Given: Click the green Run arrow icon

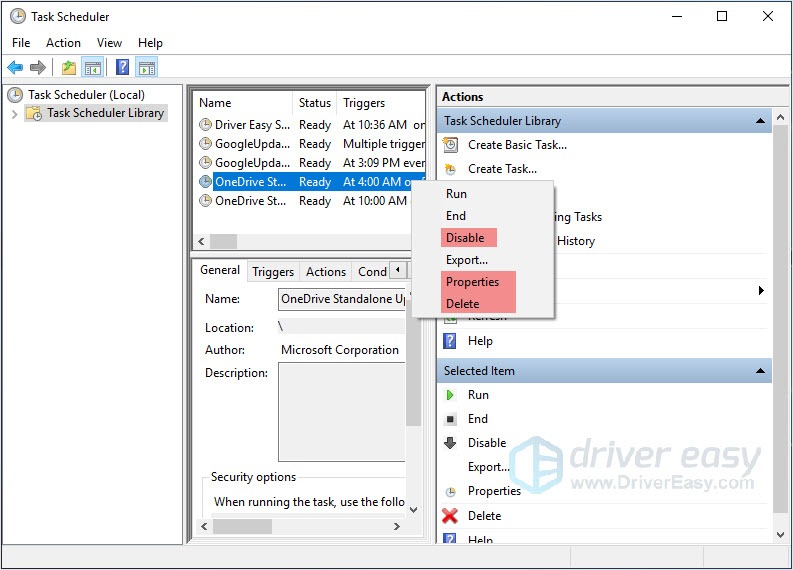Looking at the screenshot, I should pos(450,395).
